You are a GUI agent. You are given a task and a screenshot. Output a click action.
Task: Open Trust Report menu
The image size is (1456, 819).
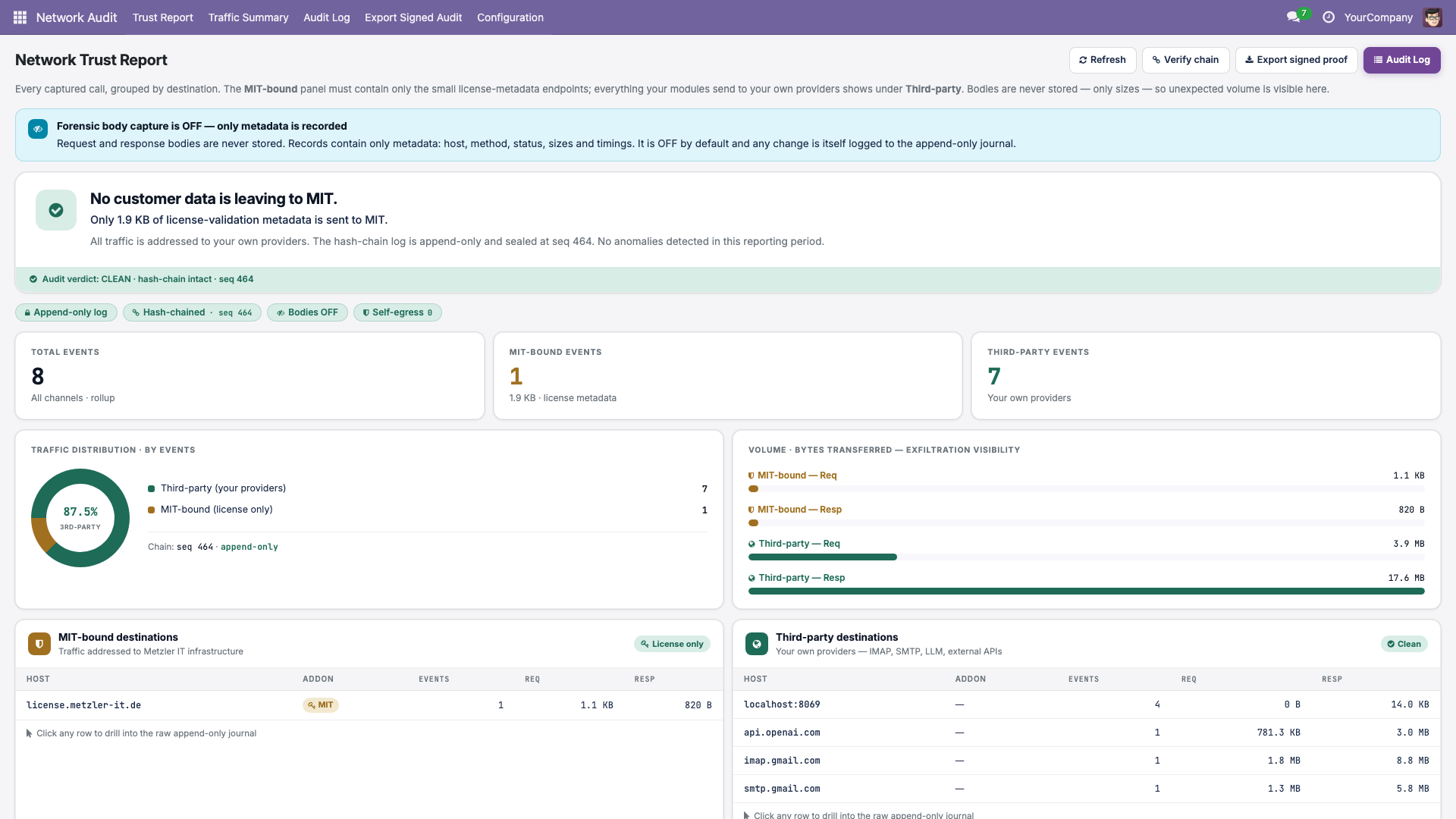[163, 17]
